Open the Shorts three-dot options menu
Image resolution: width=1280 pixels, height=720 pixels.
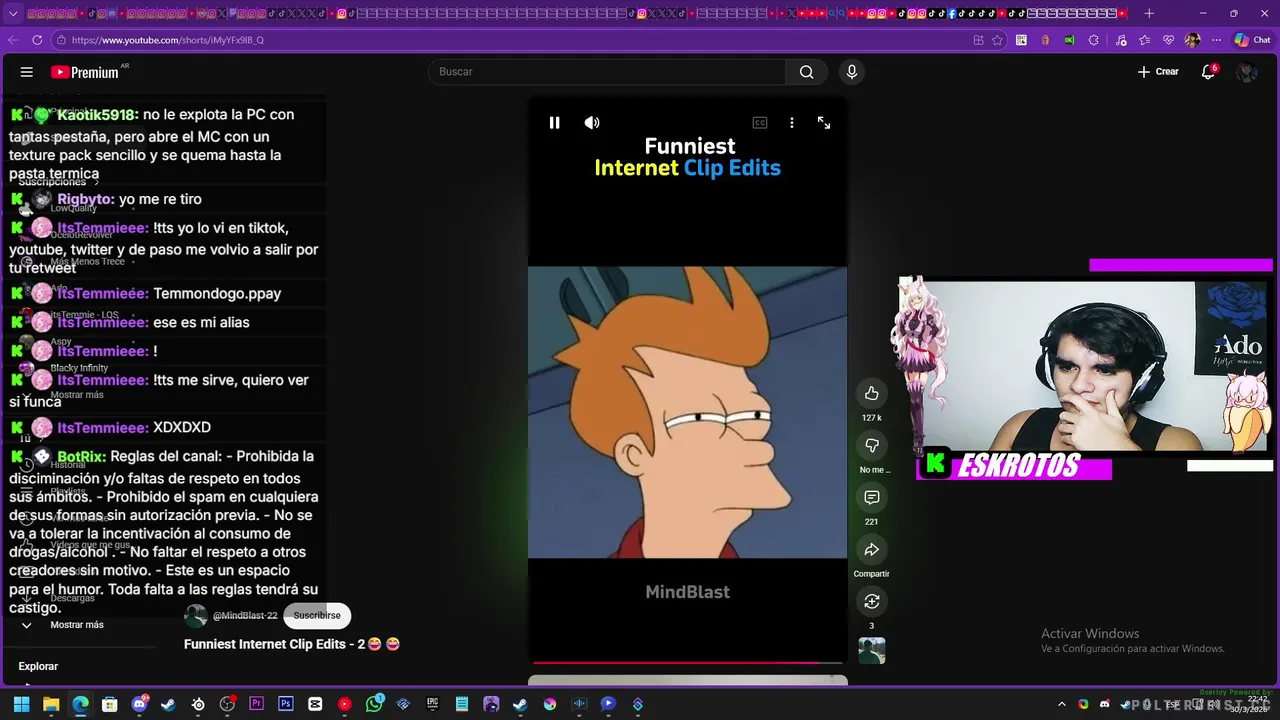pos(792,123)
